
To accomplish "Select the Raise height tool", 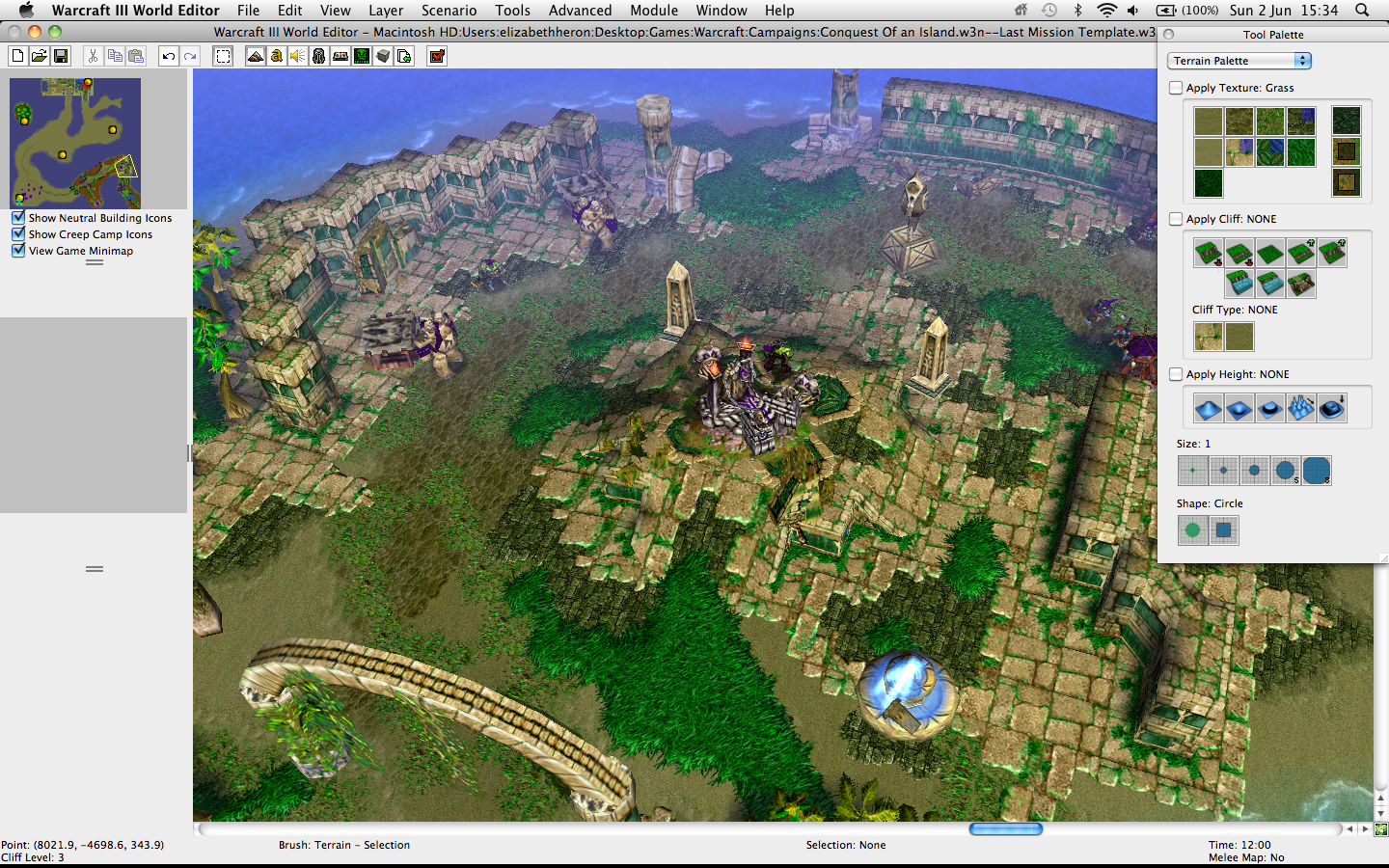I will (1209, 408).
